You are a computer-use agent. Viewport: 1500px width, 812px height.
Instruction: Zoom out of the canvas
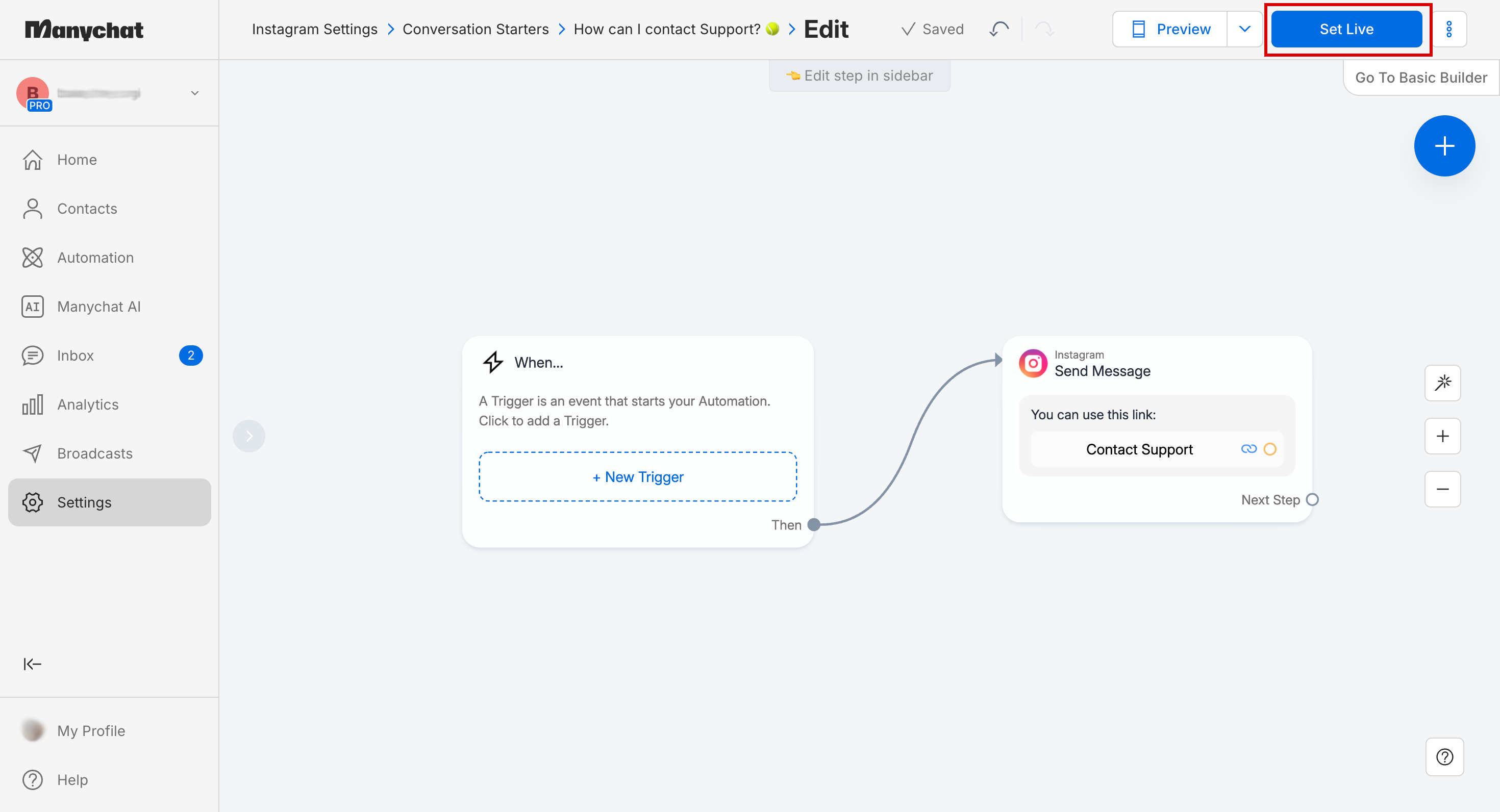tap(1442, 489)
